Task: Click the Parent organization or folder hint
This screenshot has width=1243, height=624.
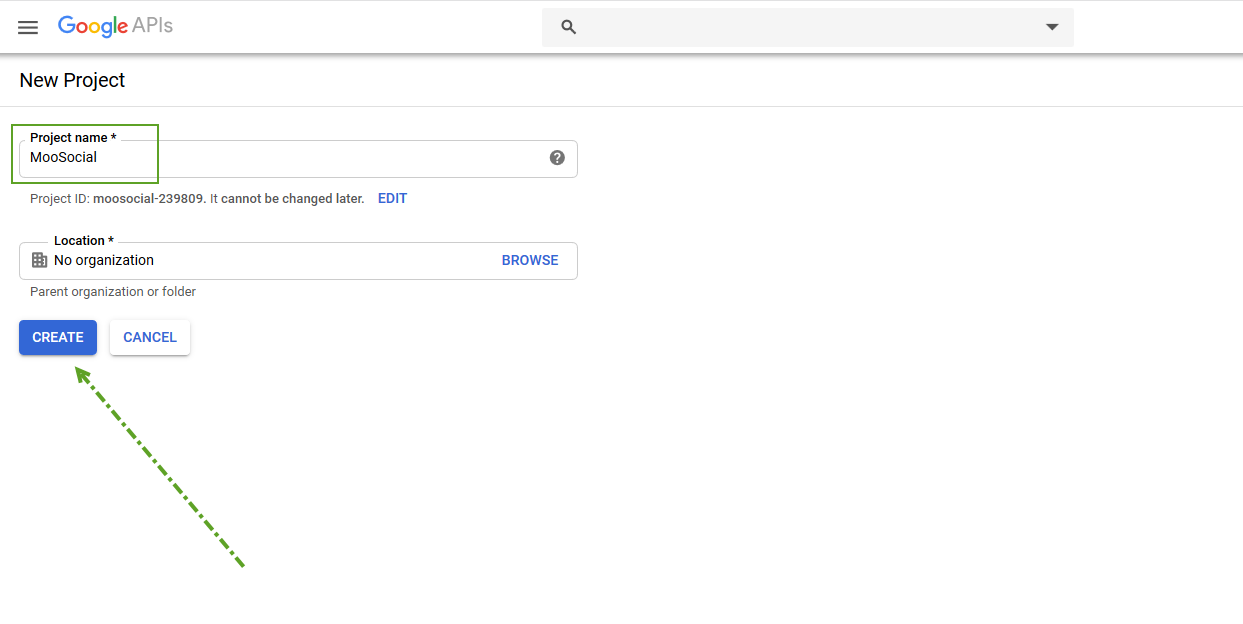Action: coord(113,292)
